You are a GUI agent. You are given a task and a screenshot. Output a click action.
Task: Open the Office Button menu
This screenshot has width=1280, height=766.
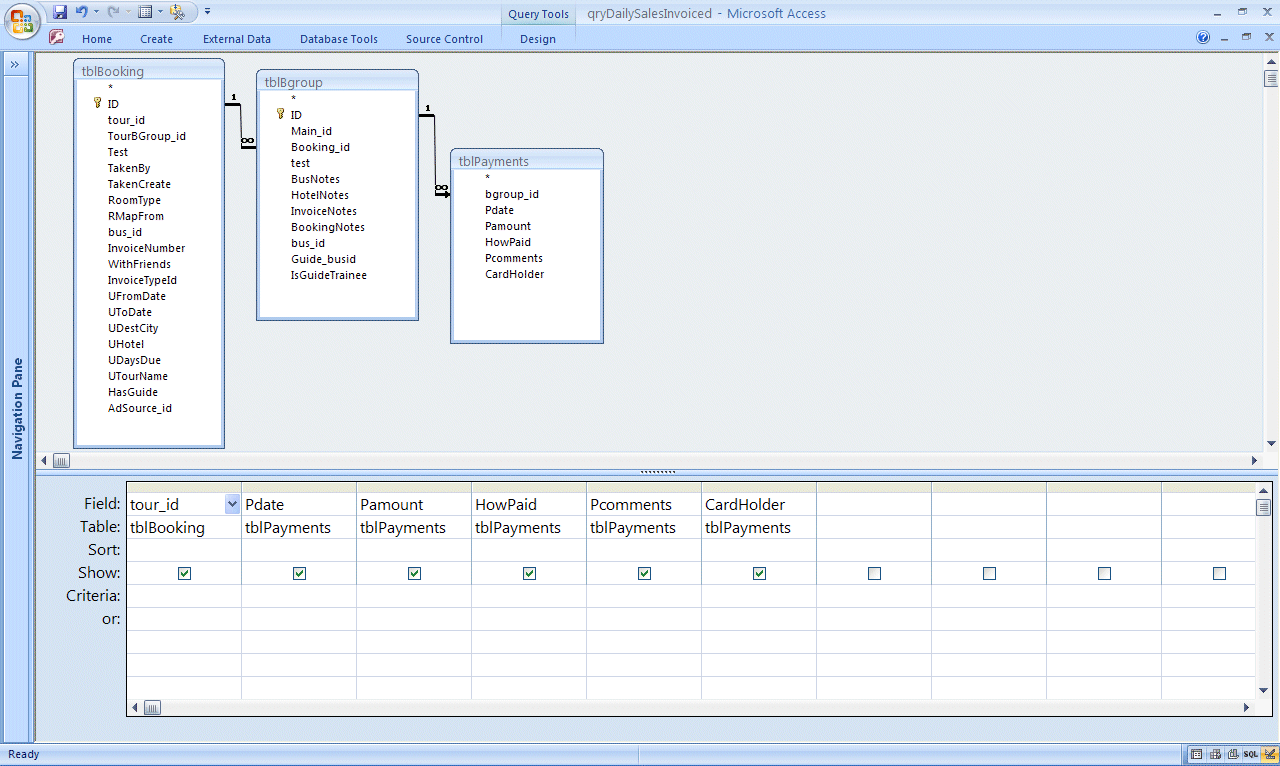[x=22, y=20]
